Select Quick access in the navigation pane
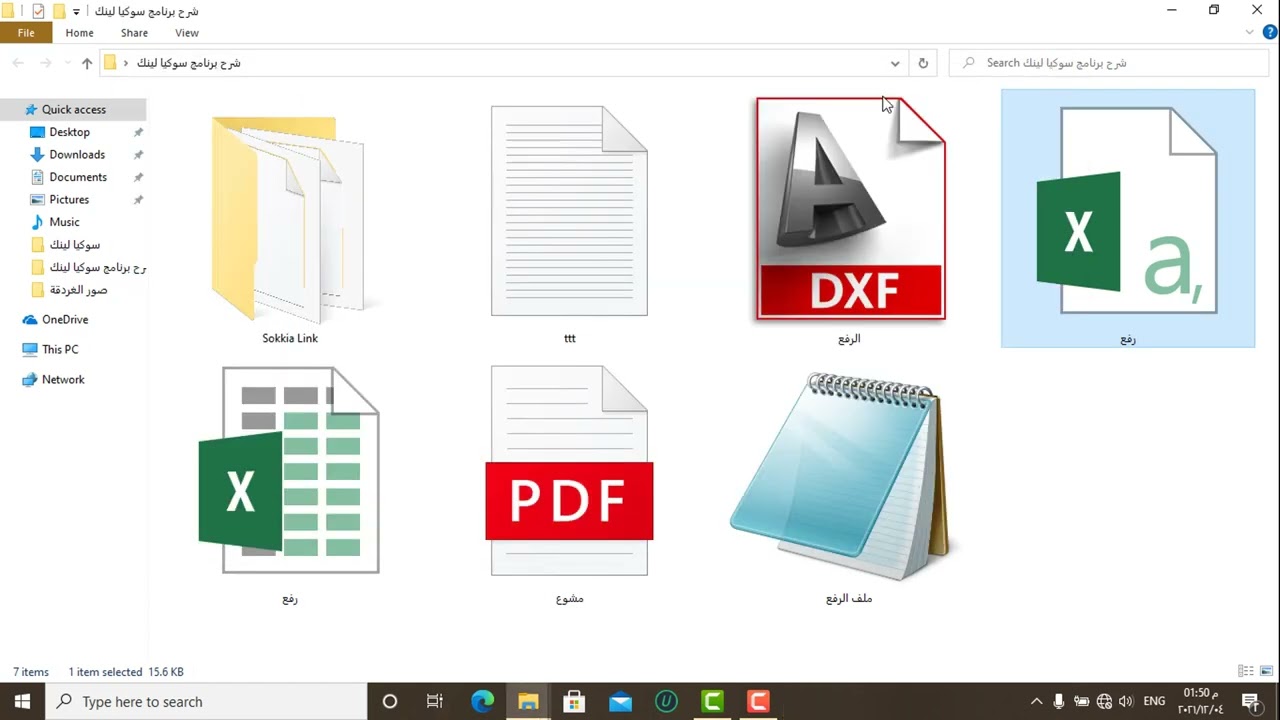Screen dimensions: 1280x720 click(x=73, y=110)
